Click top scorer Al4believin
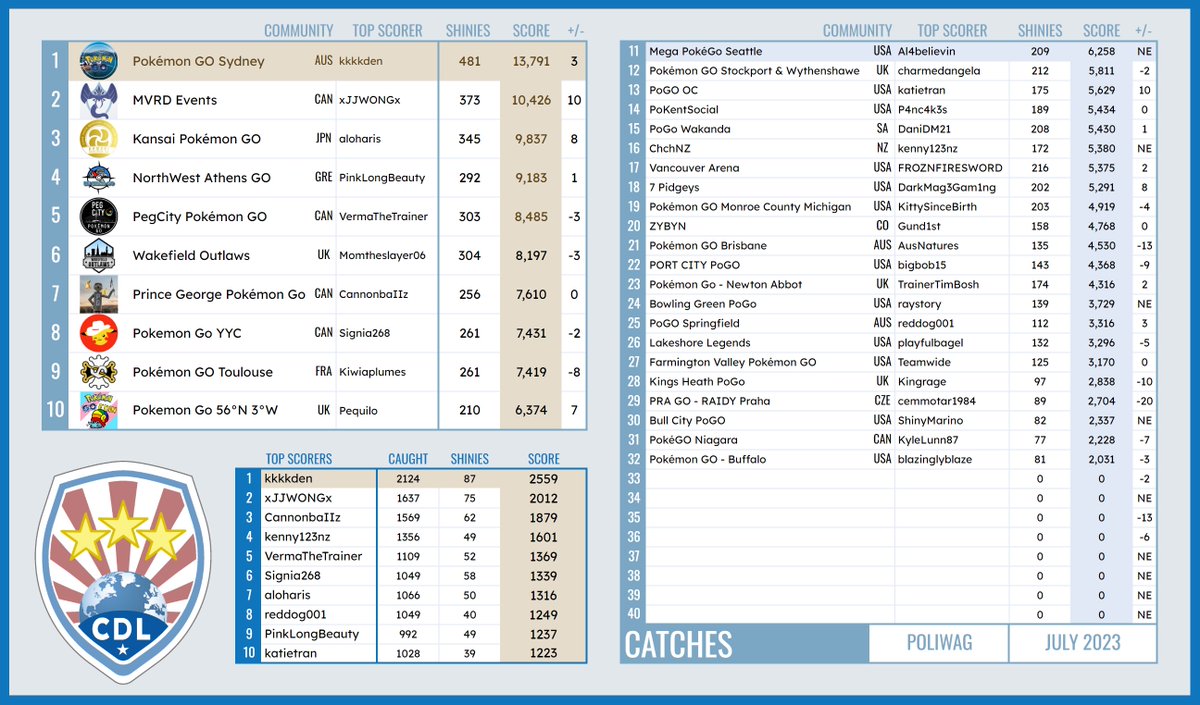Image resolution: width=1200 pixels, height=705 pixels. (927, 51)
